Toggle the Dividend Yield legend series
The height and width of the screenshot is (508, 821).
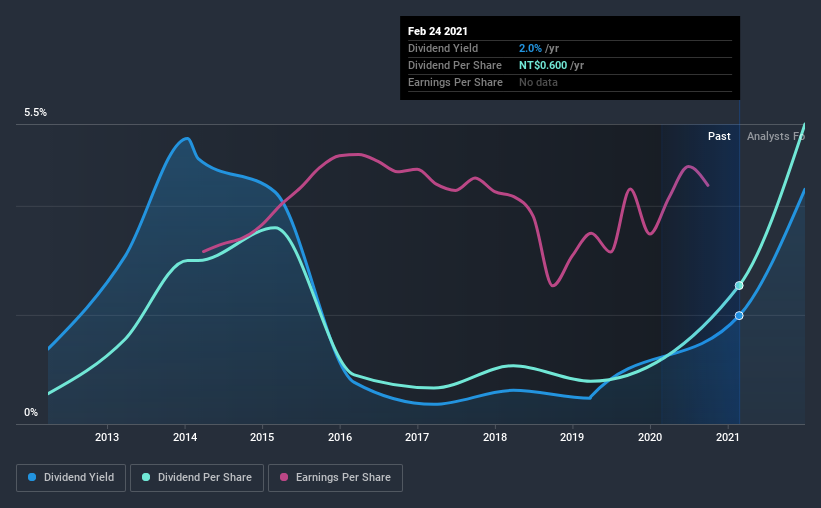point(71,478)
